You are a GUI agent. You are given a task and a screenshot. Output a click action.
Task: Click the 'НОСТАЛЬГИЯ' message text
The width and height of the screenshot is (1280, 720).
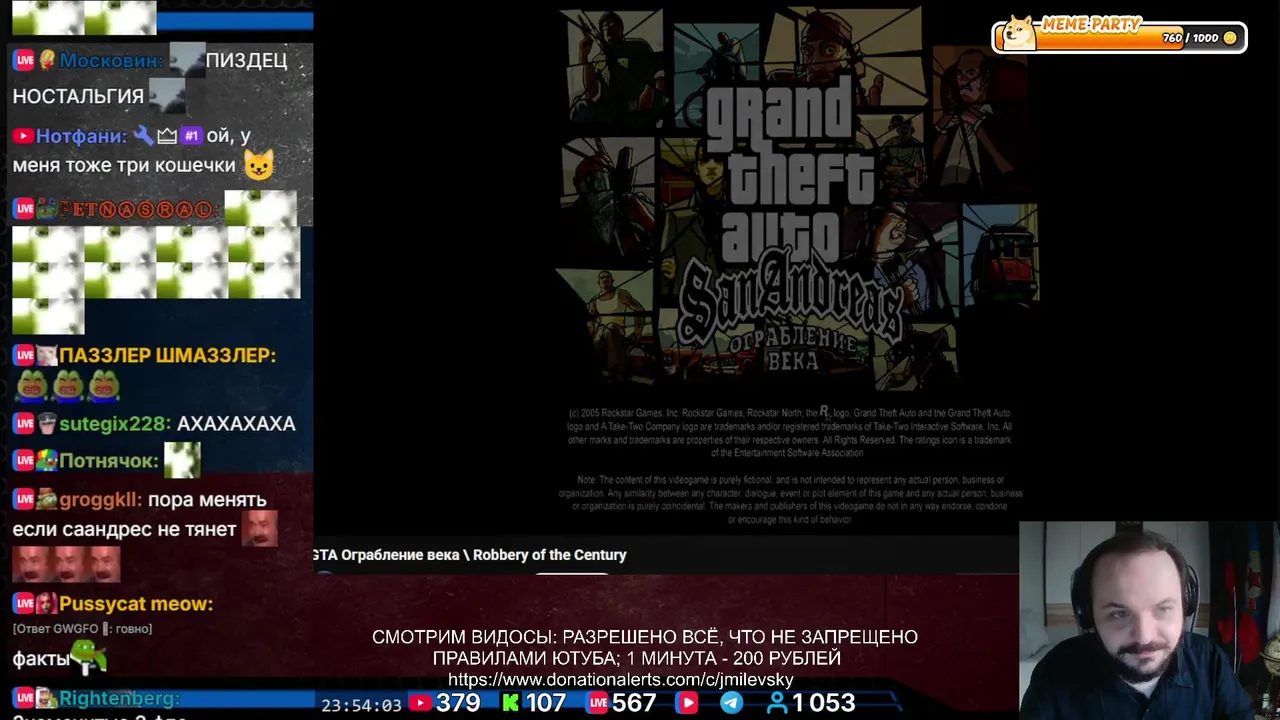(x=78, y=97)
